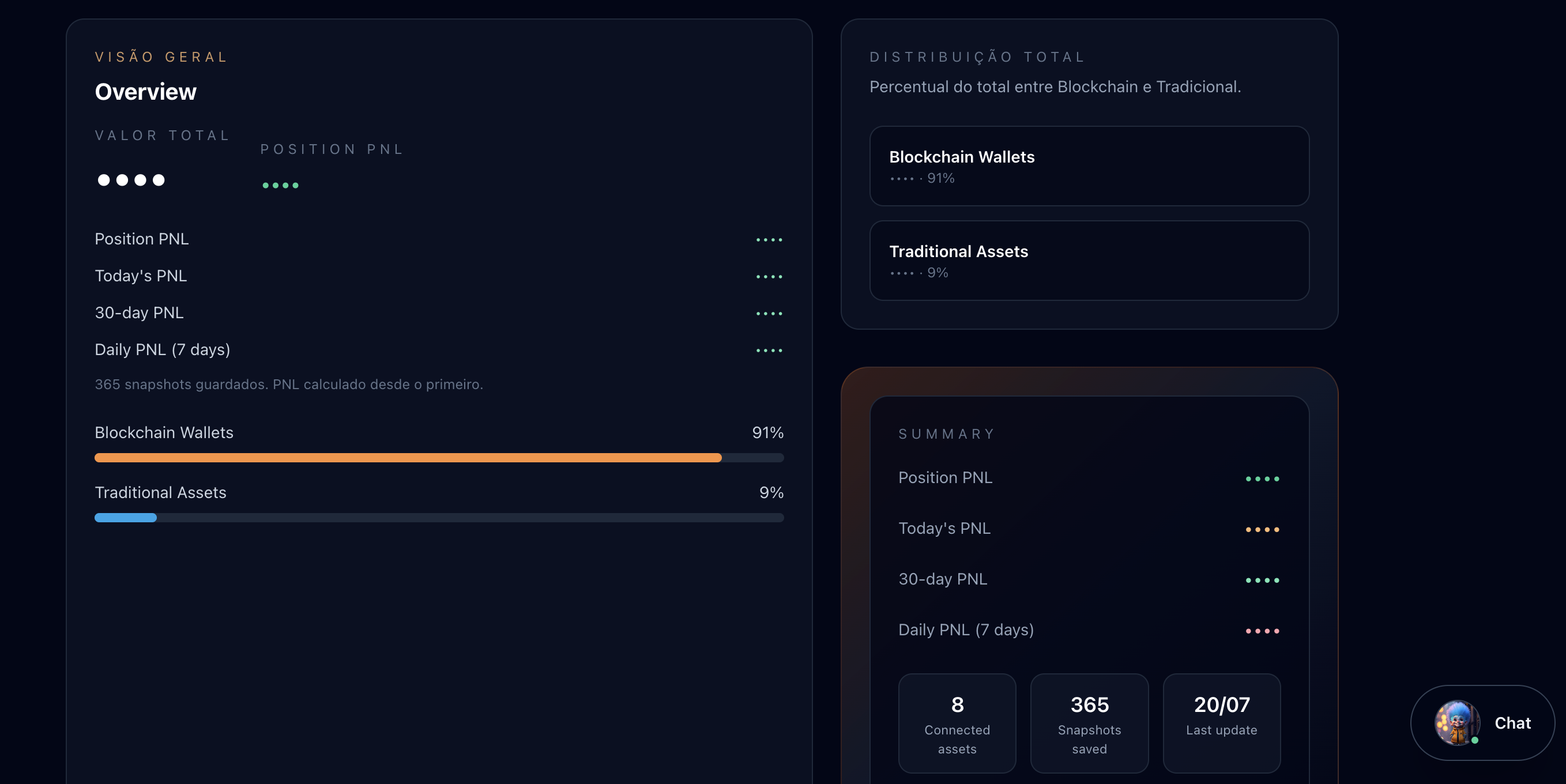Click the VISÃO GERAL section label
1566x784 pixels.
point(161,57)
